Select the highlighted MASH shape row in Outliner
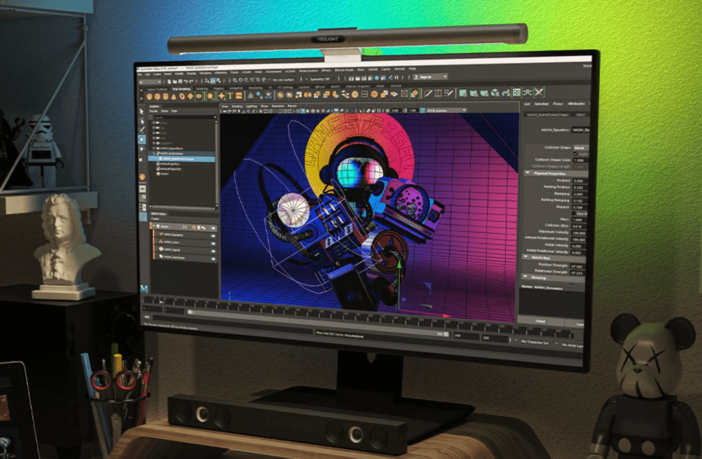Screen dimensions: 702x459 click(x=182, y=159)
